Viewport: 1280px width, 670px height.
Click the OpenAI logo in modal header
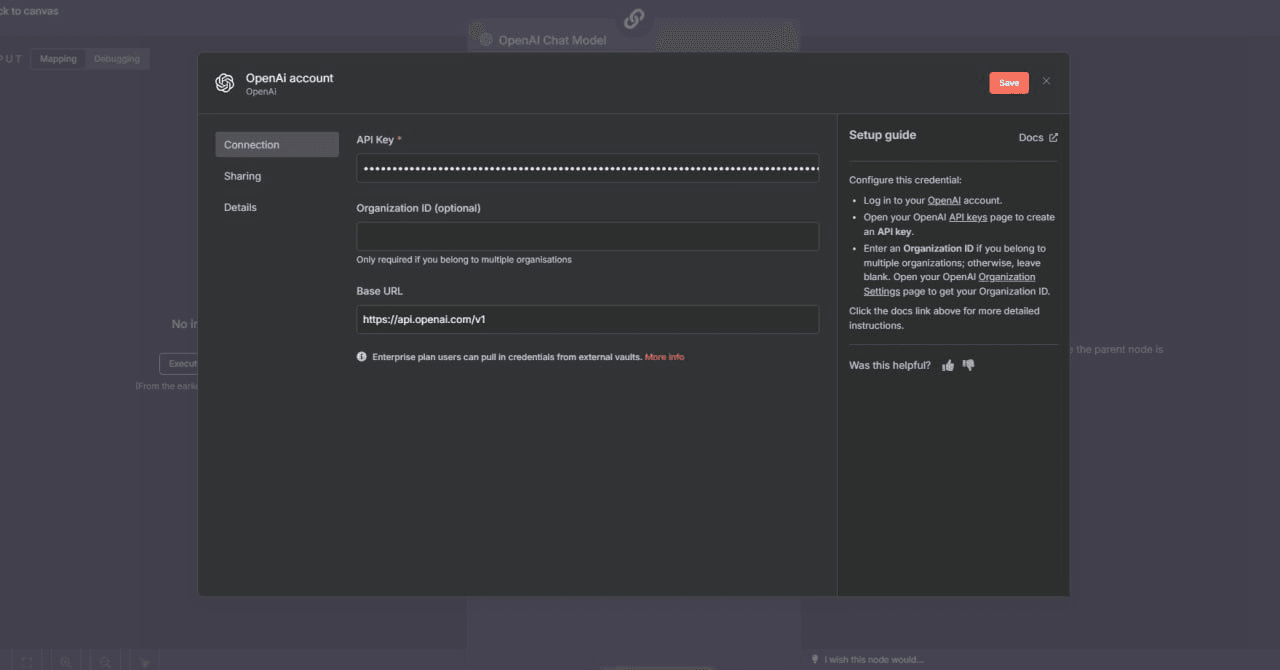pos(225,83)
